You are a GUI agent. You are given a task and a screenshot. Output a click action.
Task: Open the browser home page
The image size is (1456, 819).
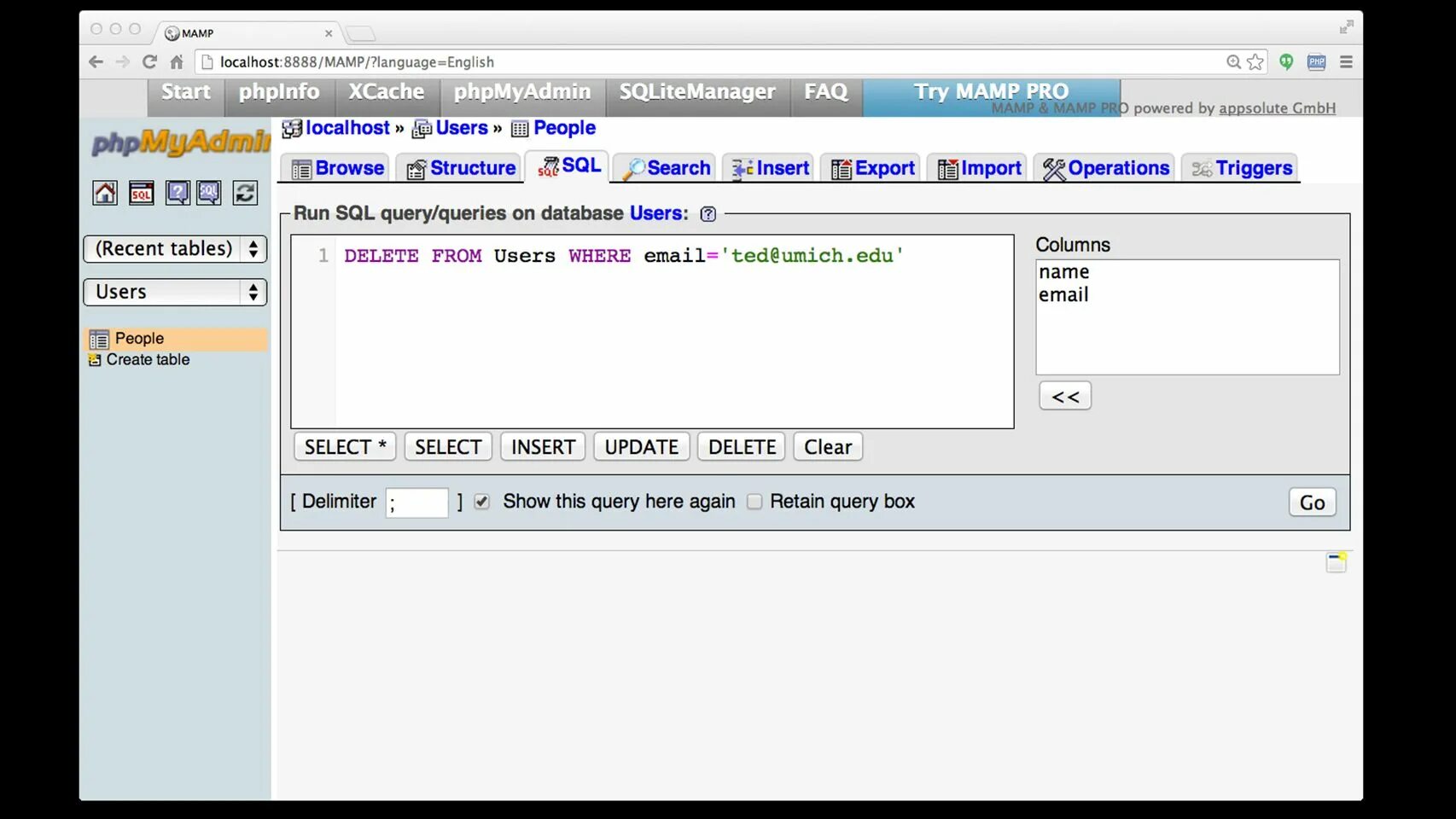[177, 61]
